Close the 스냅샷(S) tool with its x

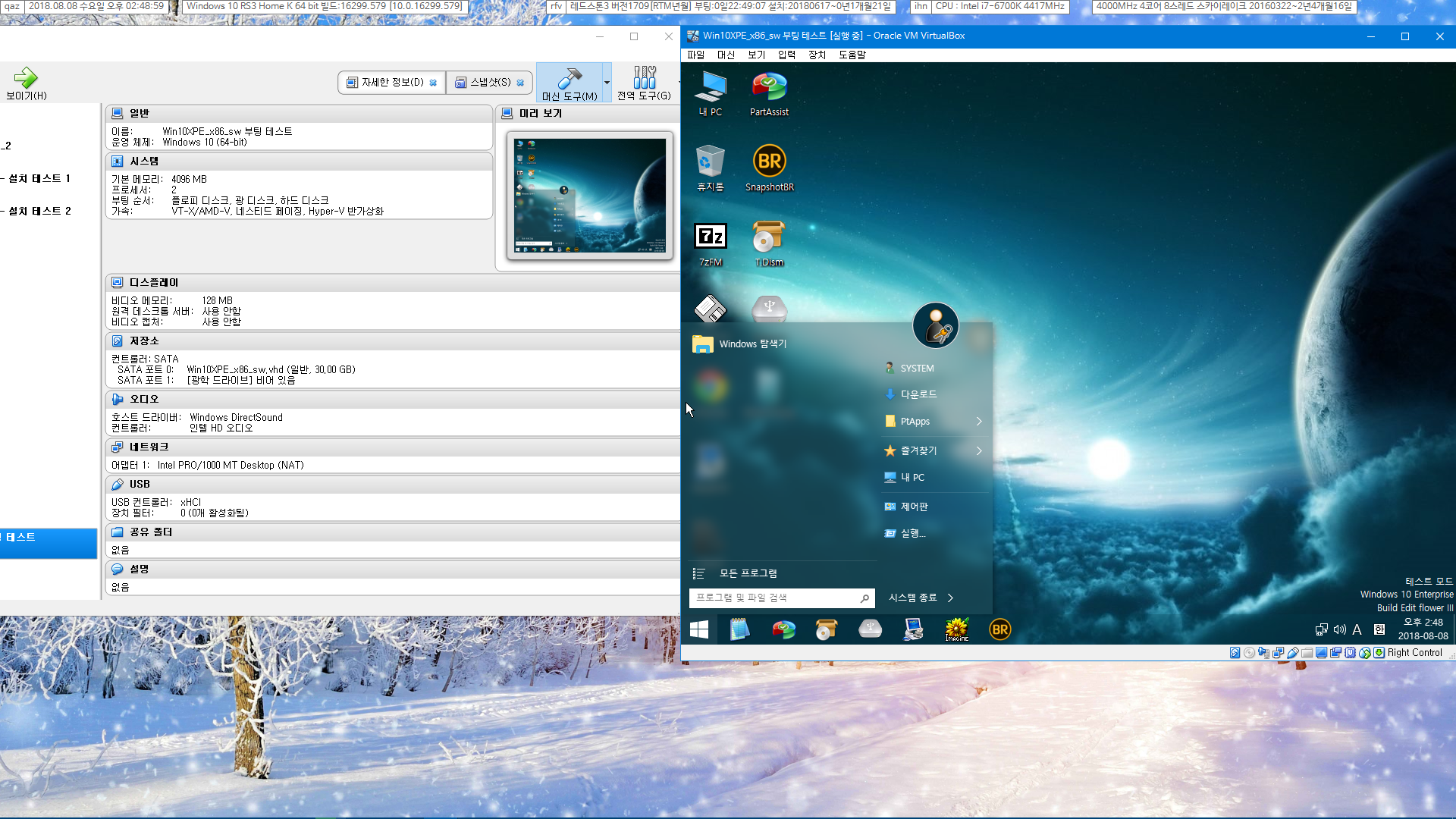tap(520, 83)
